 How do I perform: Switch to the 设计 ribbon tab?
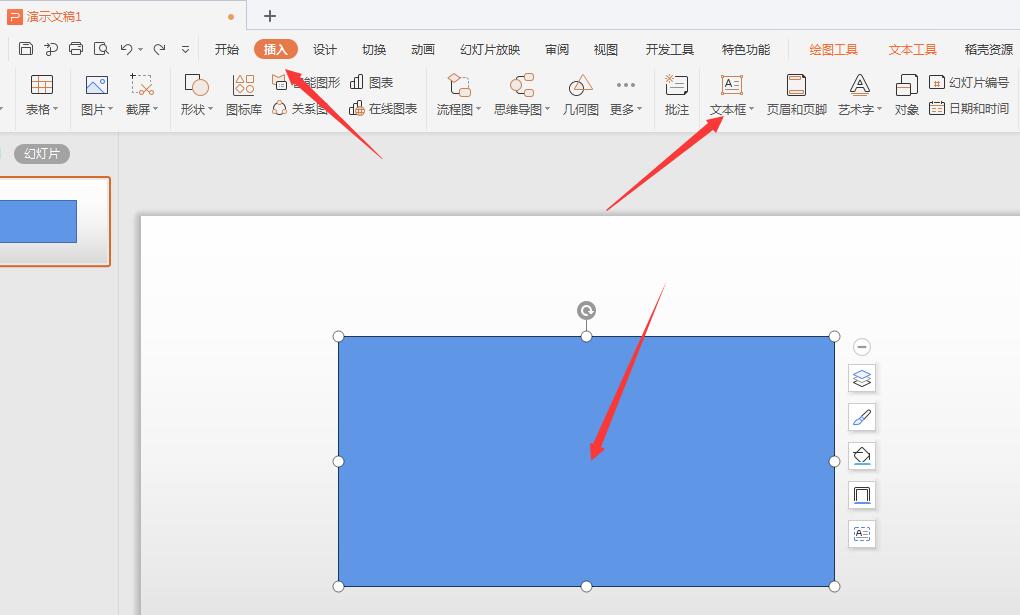click(324, 49)
